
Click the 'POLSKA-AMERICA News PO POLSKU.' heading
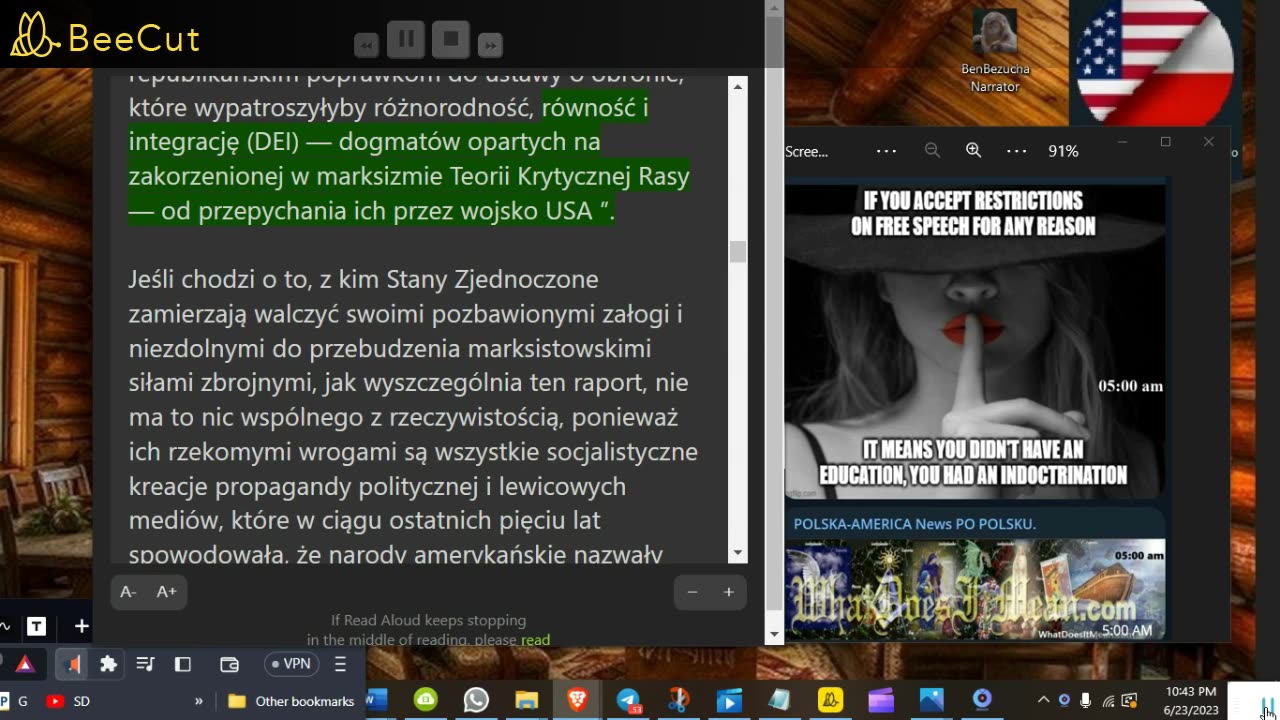(914, 524)
